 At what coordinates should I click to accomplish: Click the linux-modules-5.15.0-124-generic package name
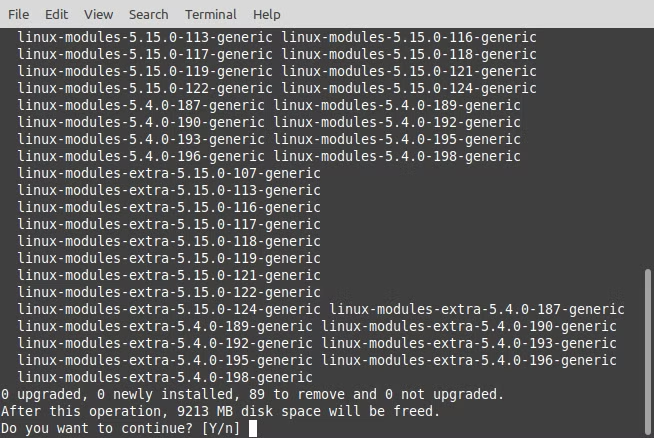[x=409, y=88]
